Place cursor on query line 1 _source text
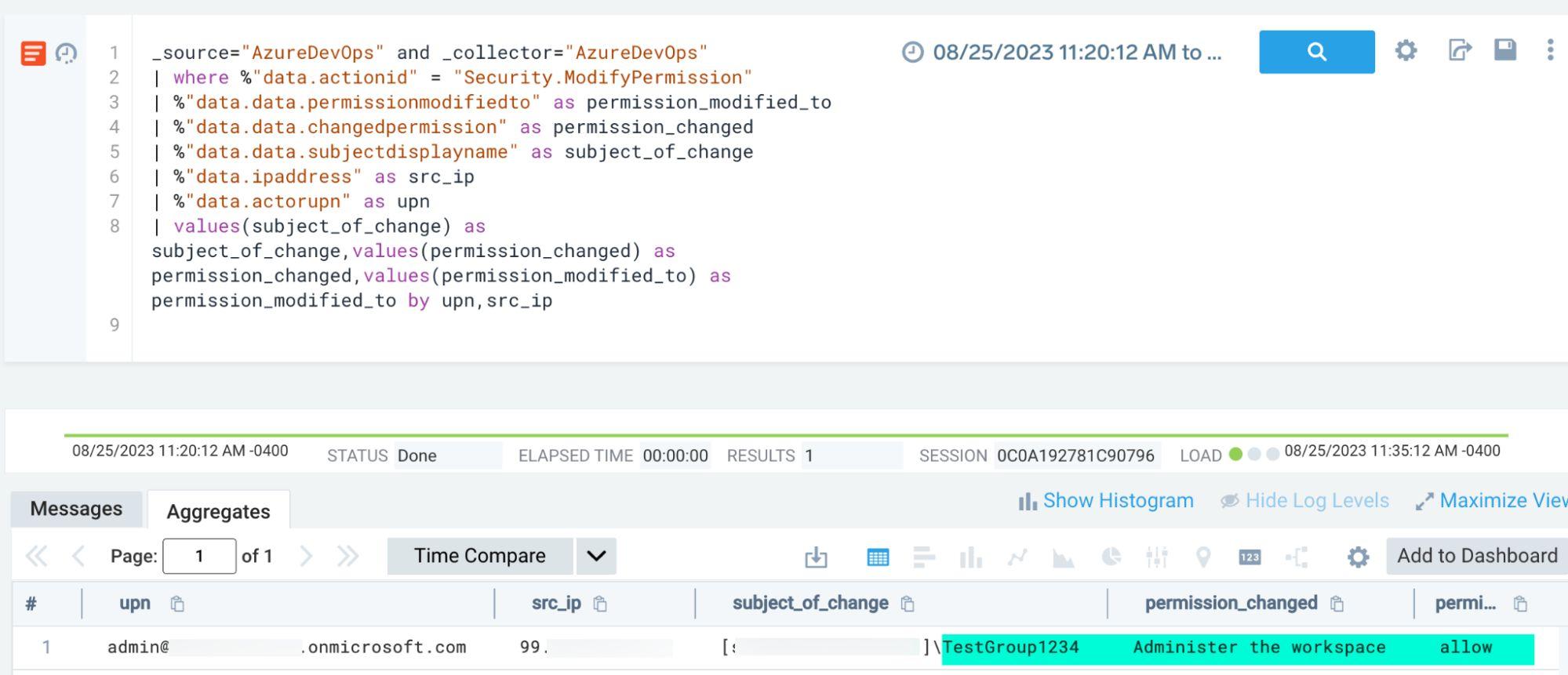 click(430, 53)
